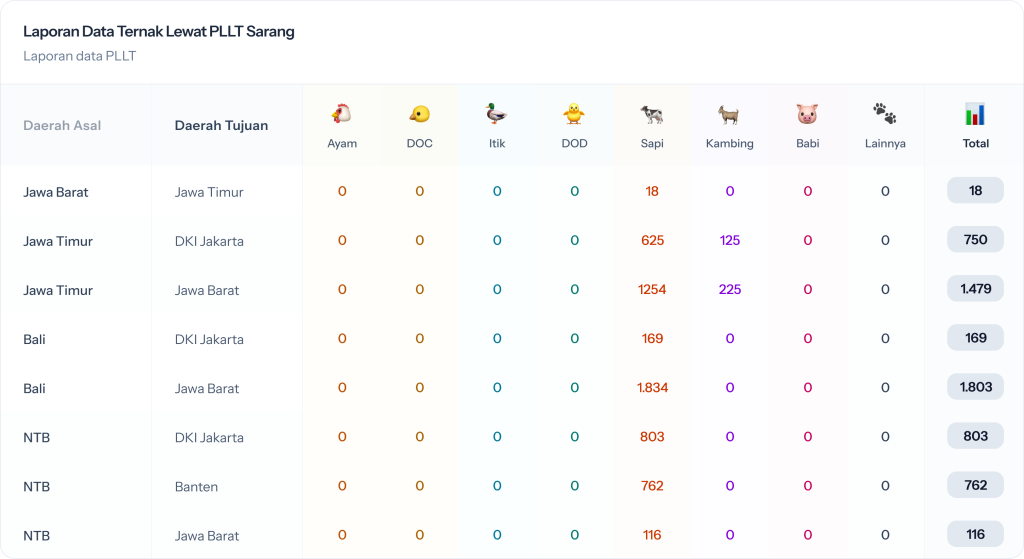
Task: Click the 1.803 total badge
Action: tap(975, 387)
